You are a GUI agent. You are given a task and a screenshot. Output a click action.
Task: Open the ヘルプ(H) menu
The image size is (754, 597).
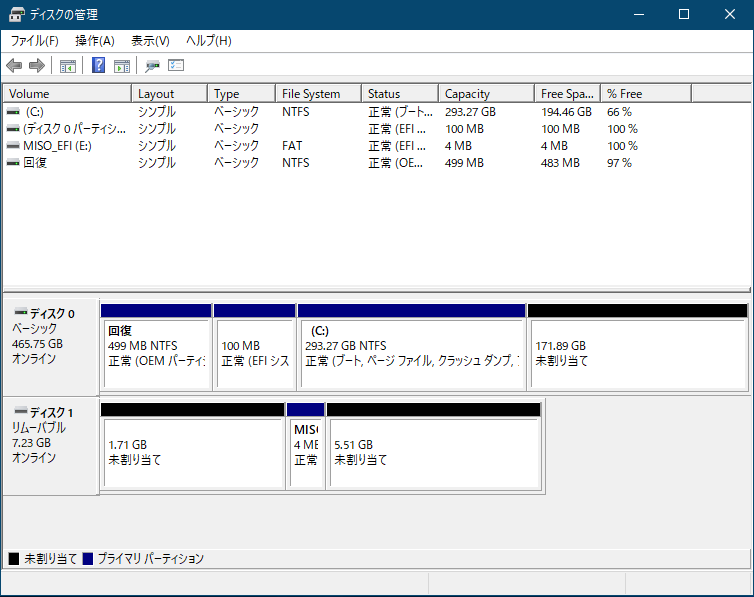click(x=209, y=41)
